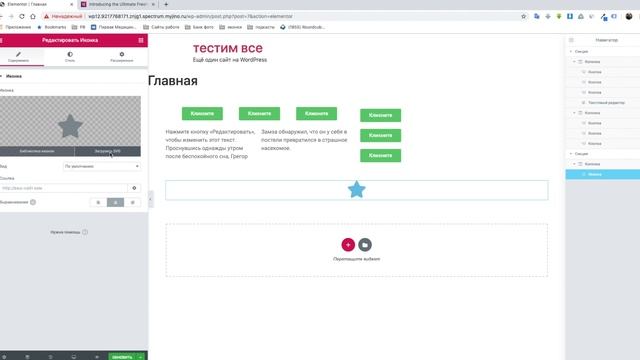
Task: Set icon alignment to left
Action: [x=98, y=202]
